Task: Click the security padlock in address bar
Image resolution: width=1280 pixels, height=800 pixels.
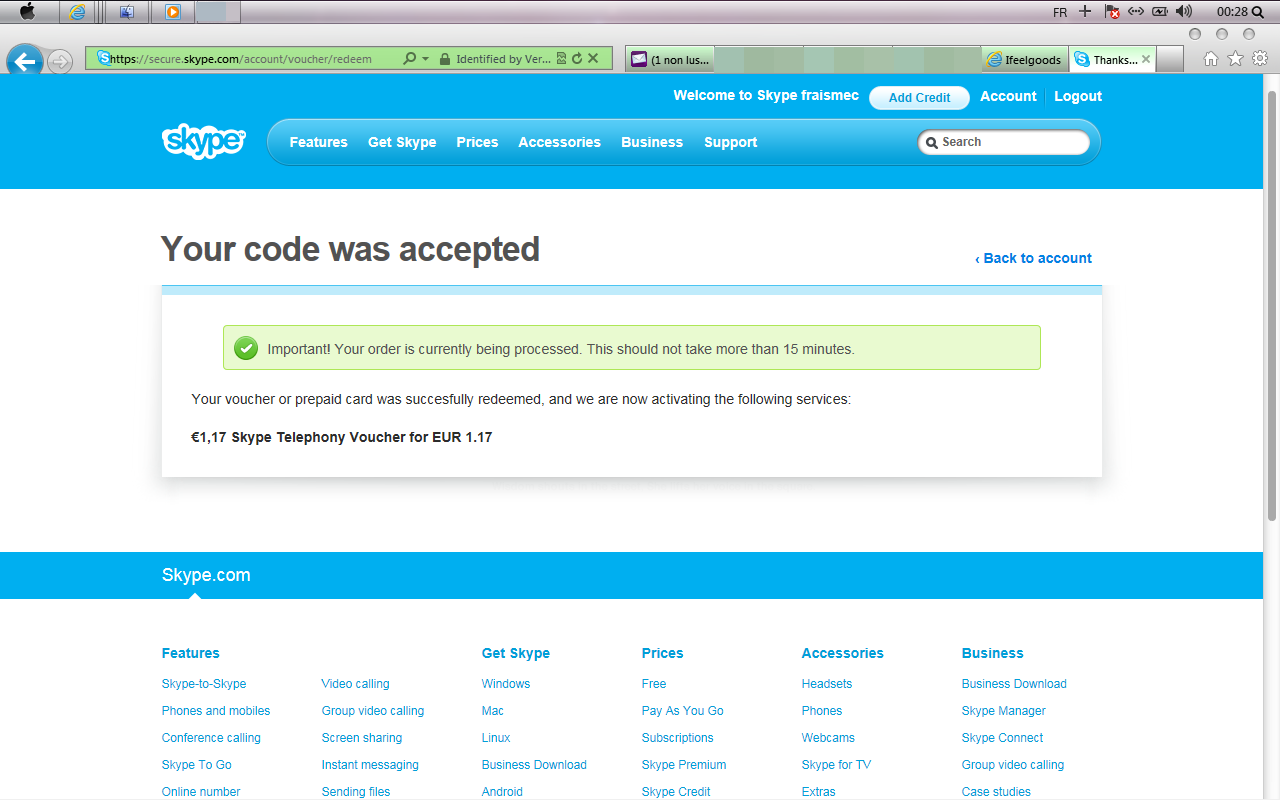Action: point(444,59)
